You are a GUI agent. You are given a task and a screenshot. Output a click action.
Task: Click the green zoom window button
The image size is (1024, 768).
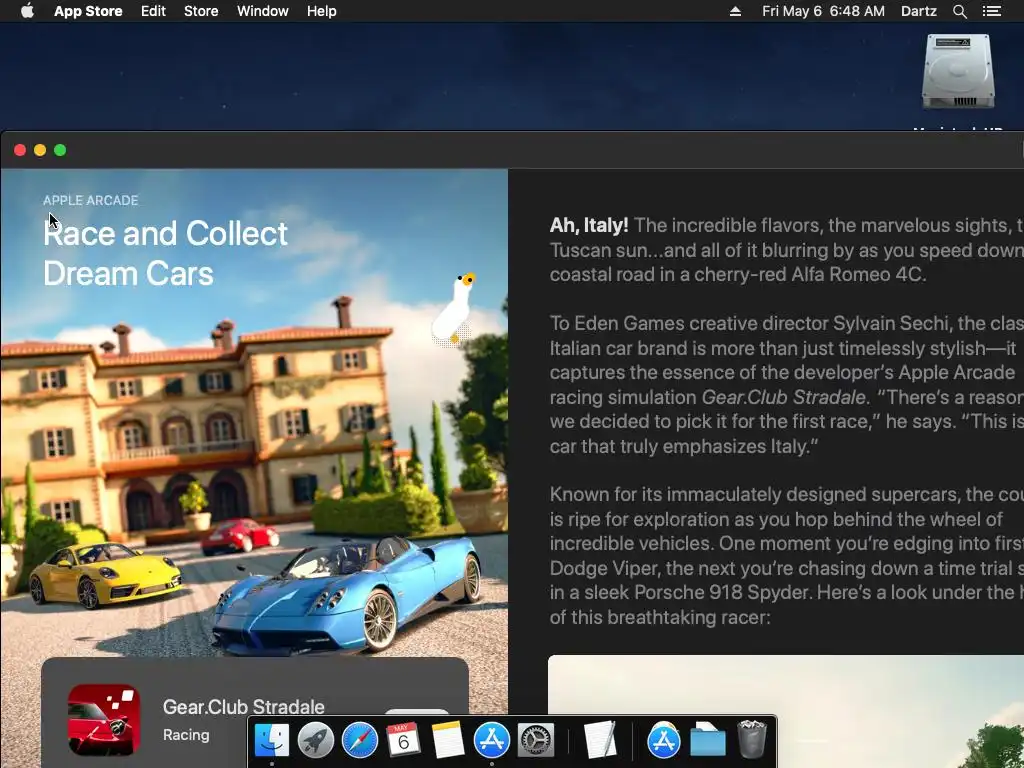pyautogui.click(x=60, y=150)
